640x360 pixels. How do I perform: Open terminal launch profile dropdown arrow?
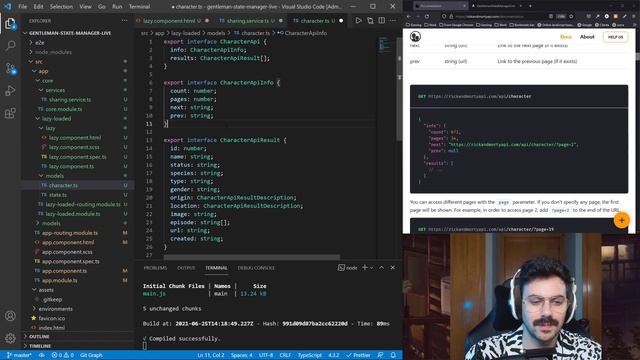coord(372,268)
